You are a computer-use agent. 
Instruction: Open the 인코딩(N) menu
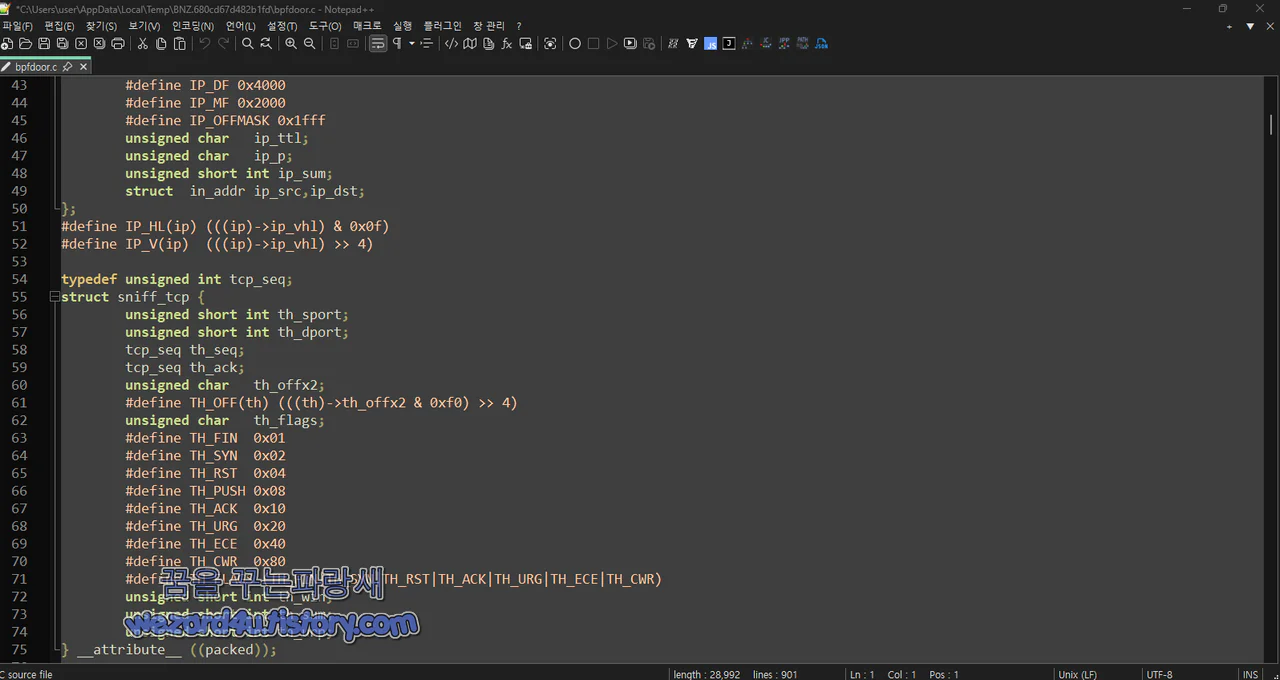click(193, 26)
